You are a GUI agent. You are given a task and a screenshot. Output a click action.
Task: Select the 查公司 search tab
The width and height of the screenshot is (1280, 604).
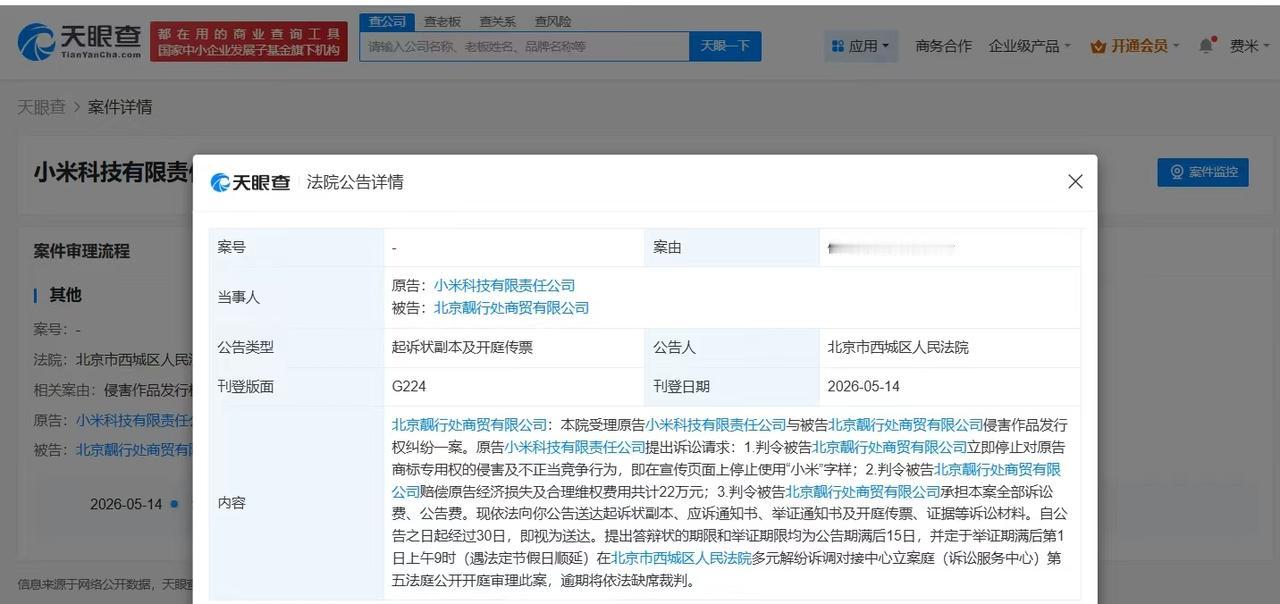coord(387,21)
